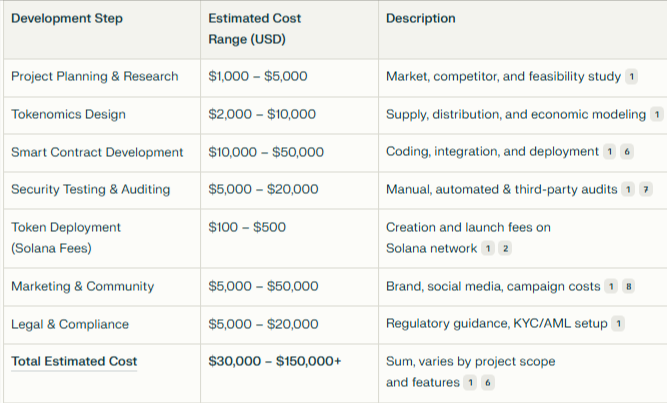Open citation 6 after 'and features'
The image size is (667, 403).
[x=488, y=383]
